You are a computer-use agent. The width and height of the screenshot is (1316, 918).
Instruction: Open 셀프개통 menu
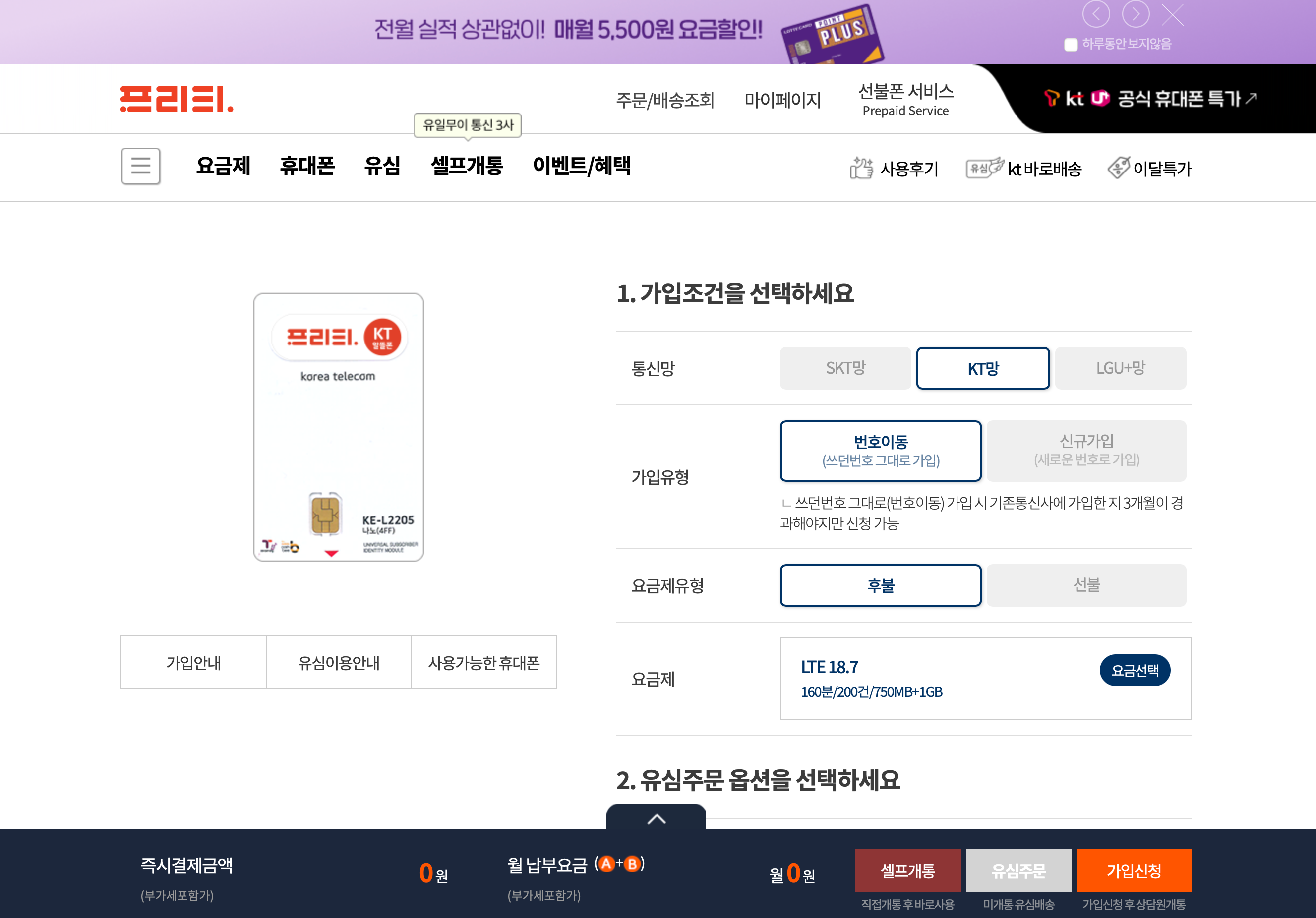[x=466, y=166]
